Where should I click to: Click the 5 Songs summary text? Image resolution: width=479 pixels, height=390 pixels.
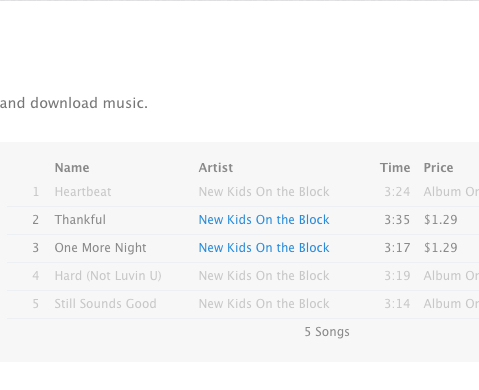(x=327, y=332)
